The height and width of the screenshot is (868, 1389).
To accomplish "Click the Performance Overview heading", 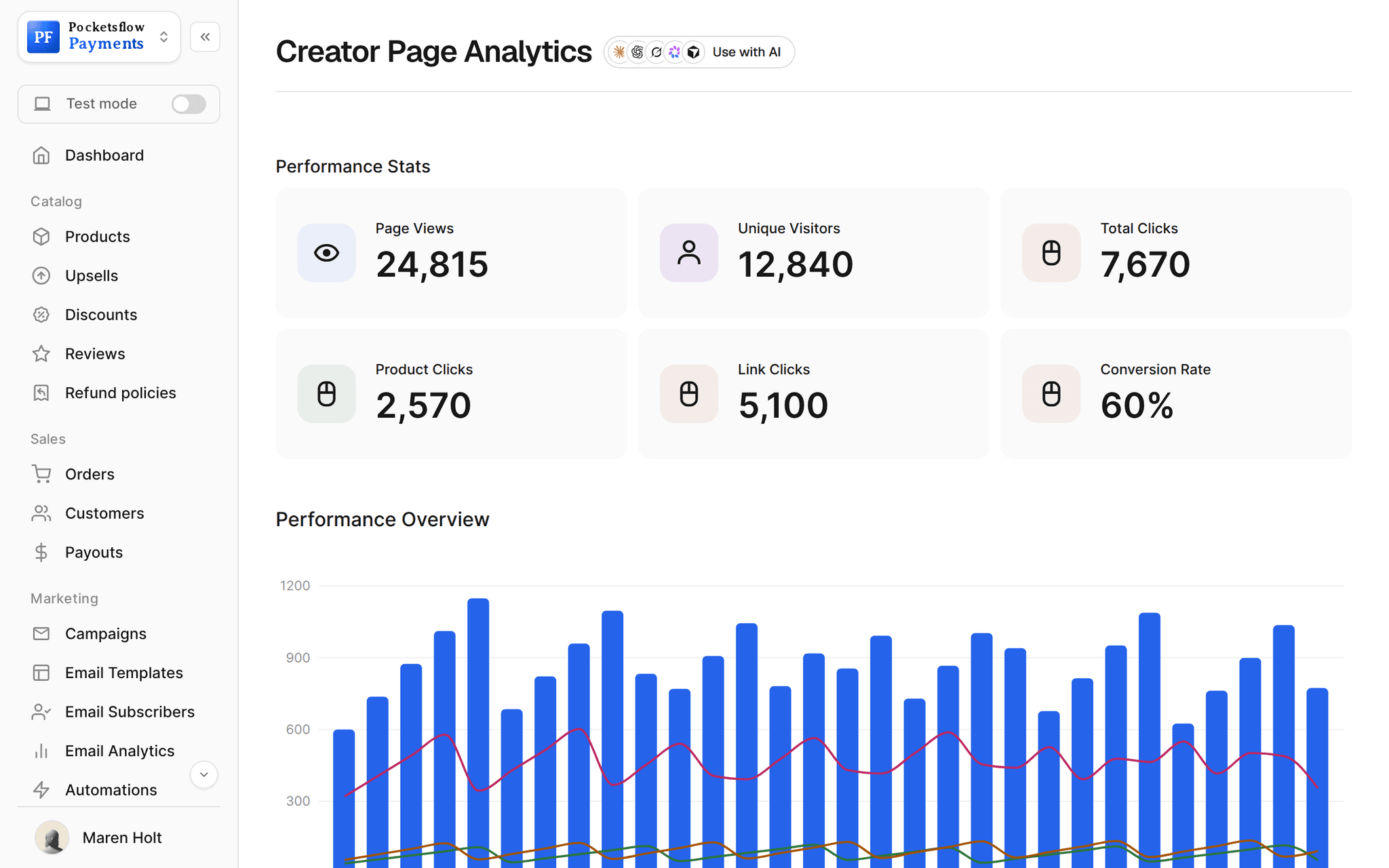I will (x=382, y=519).
